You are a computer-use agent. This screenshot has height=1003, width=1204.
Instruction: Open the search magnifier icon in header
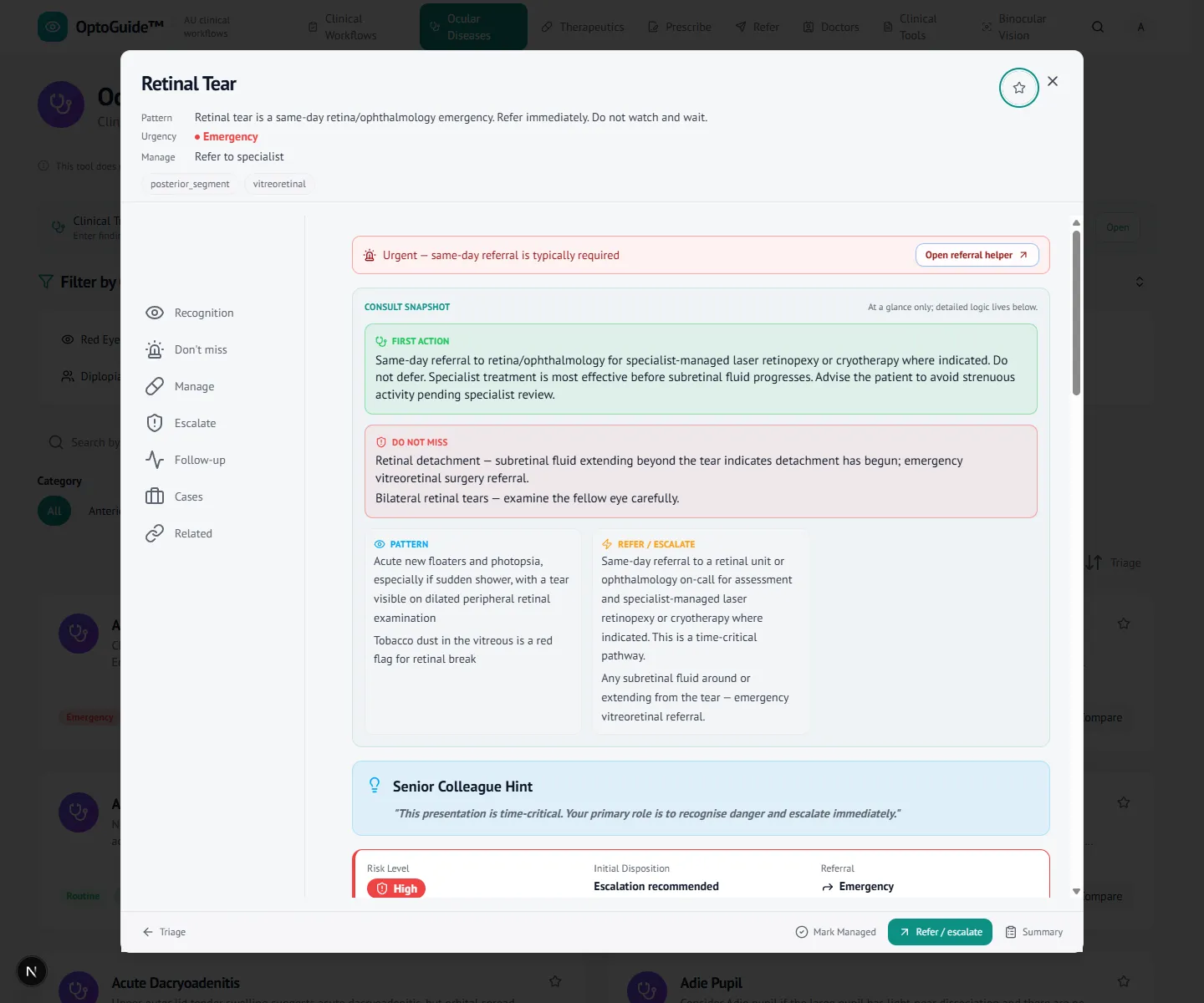1098,27
